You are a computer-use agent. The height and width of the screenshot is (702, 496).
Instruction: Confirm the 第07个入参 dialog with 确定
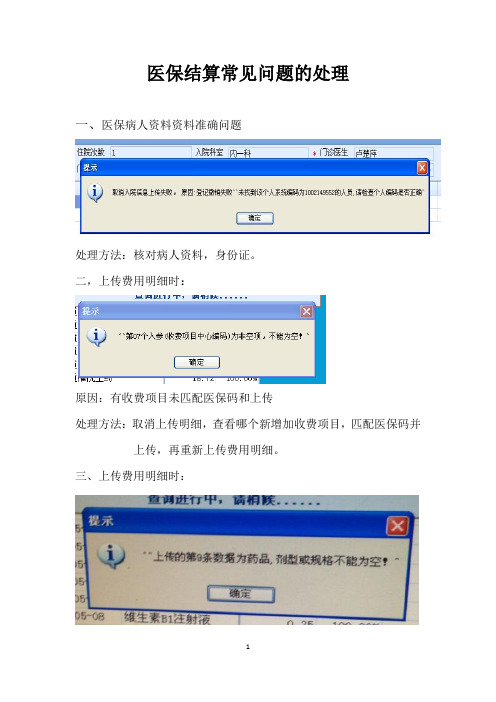[x=197, y=362]
